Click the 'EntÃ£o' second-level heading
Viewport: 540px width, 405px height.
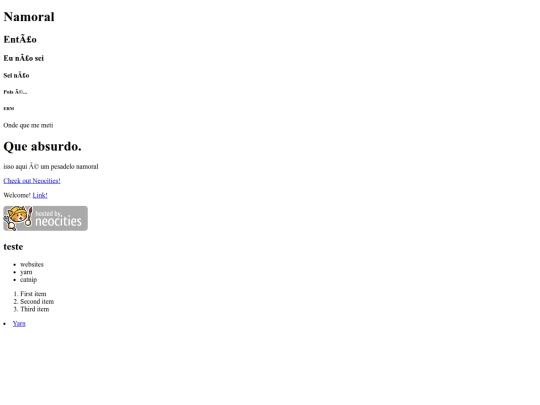click(20, 39)
